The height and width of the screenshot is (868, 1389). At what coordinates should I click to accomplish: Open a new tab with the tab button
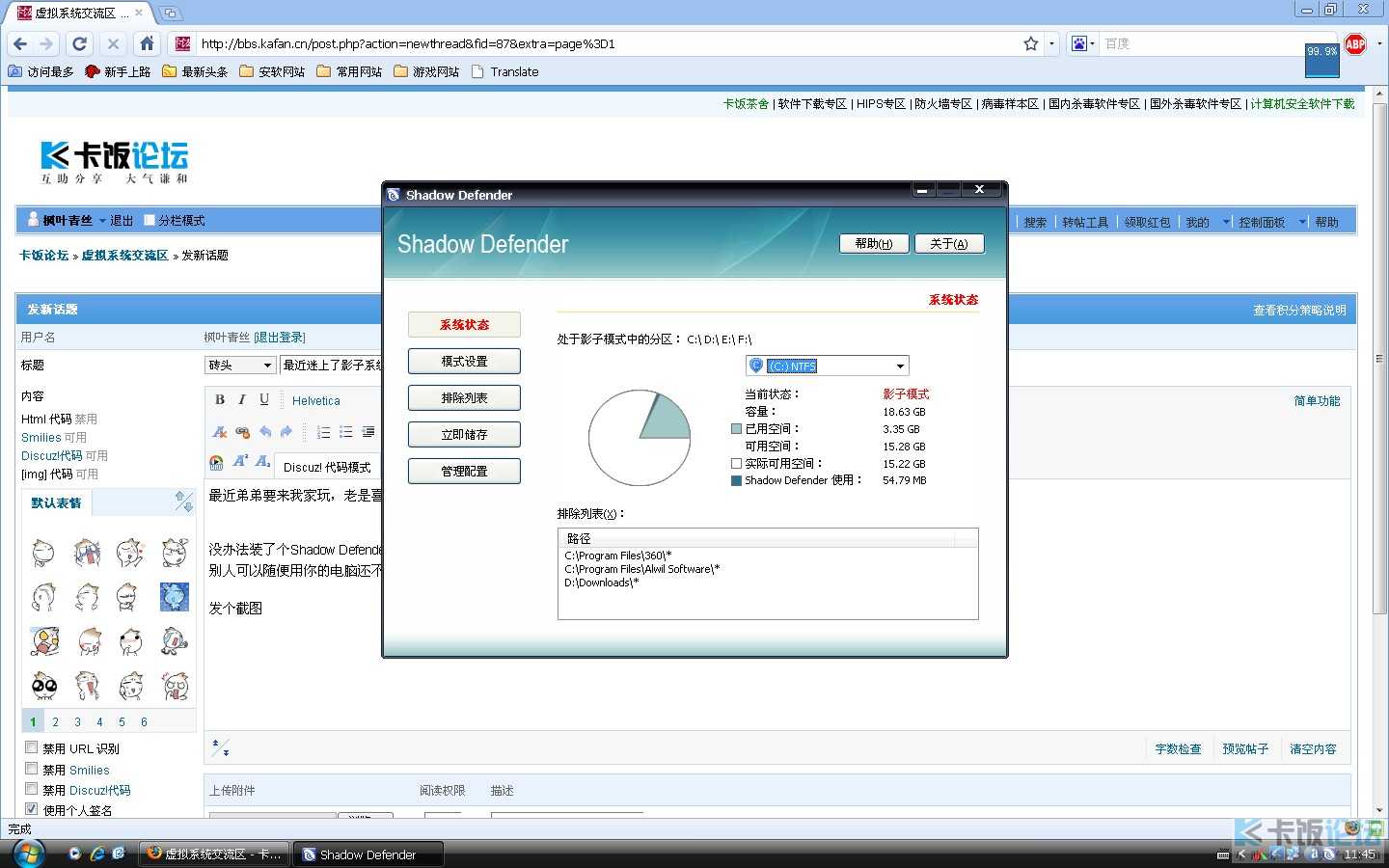click(170, 13)
